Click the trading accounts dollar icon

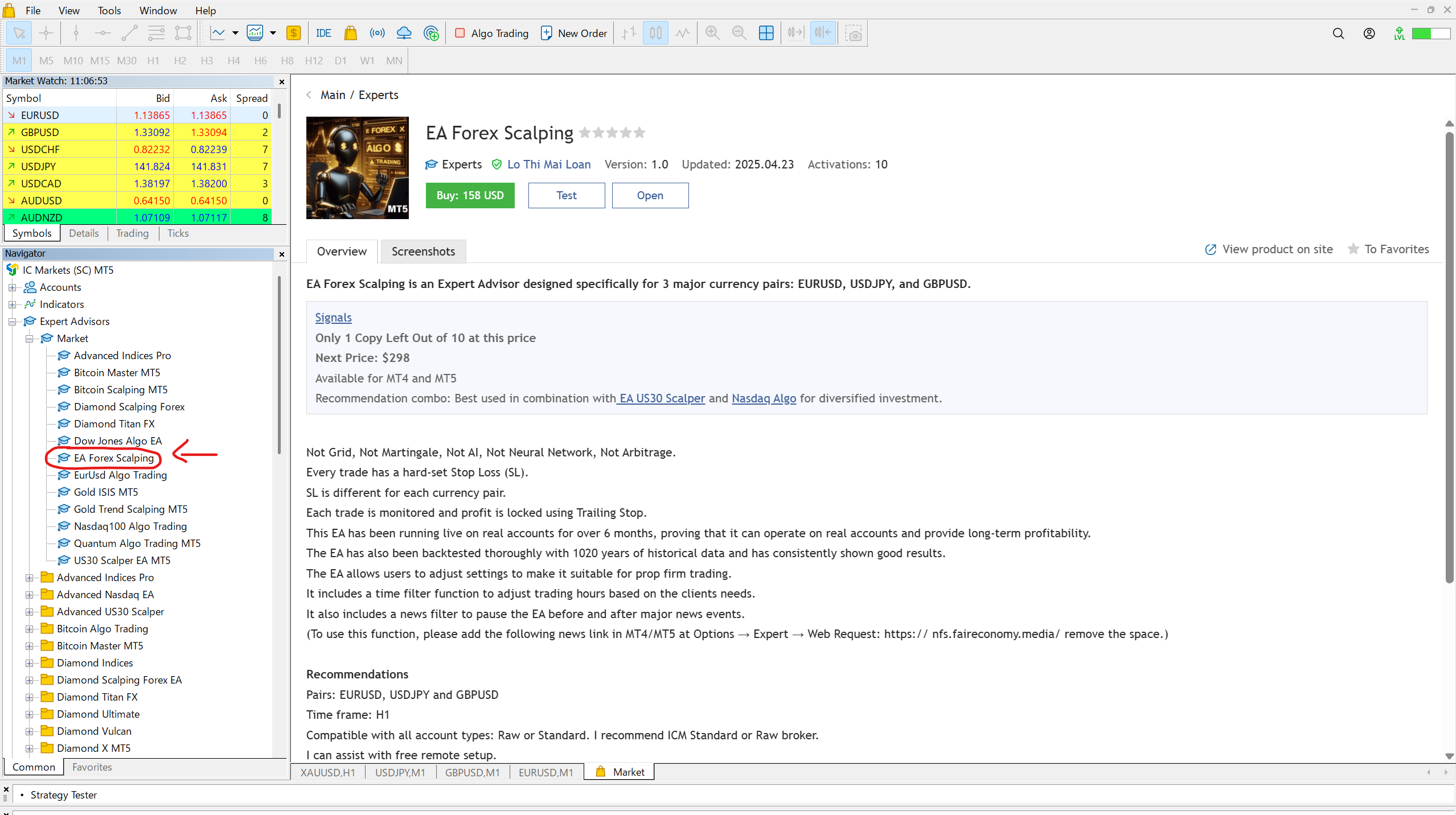293,33
